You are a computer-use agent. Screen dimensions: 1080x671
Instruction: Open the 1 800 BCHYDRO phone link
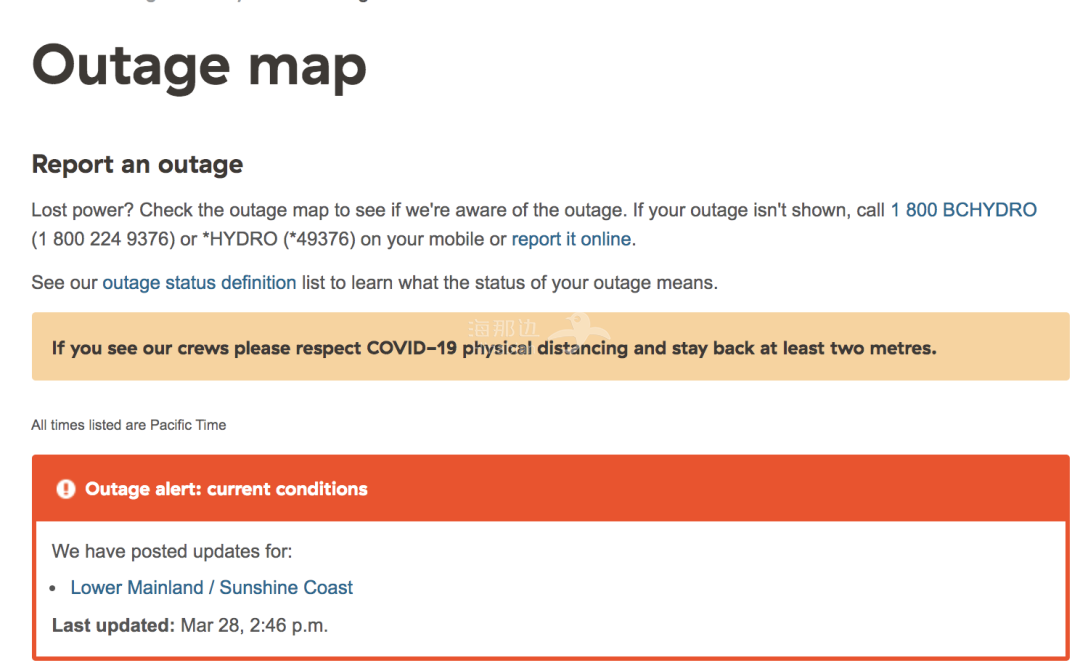[x=963, y=210]
